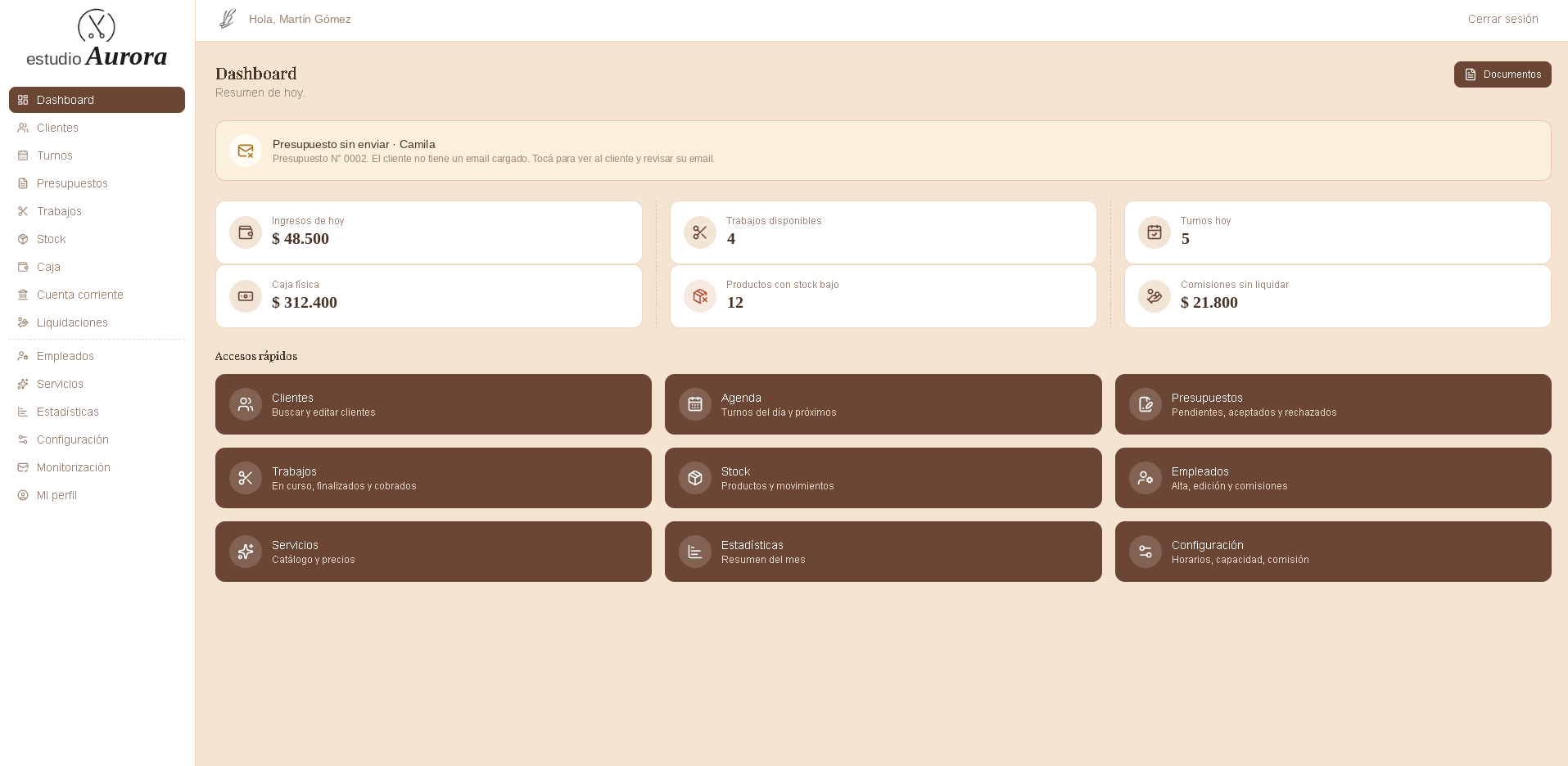
Task: Click the Dashboard grid icon in sidebar
Action: [x=23, y=100]
